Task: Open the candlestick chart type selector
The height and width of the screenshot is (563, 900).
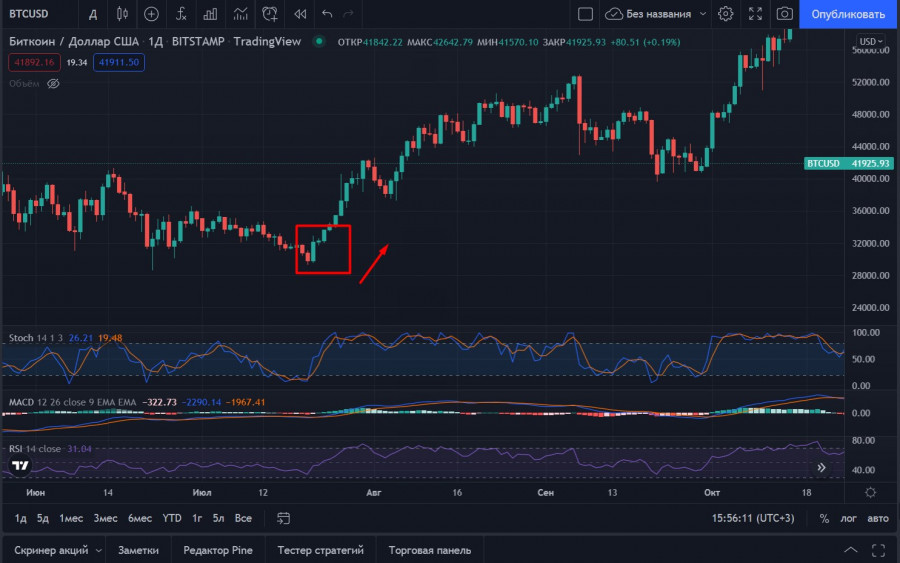Action: (x=122, y=14)
